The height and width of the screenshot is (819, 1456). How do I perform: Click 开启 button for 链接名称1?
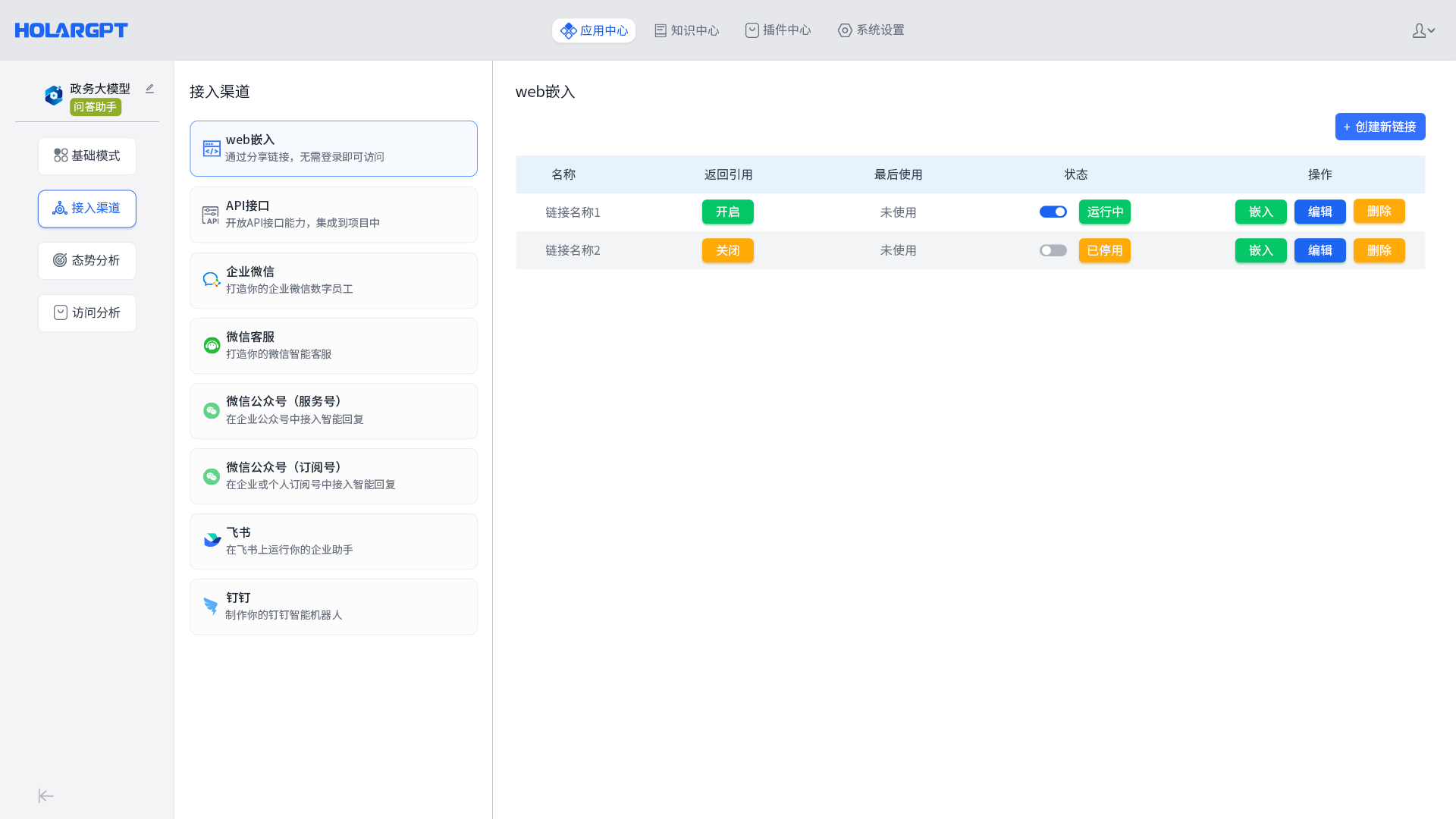728,212
